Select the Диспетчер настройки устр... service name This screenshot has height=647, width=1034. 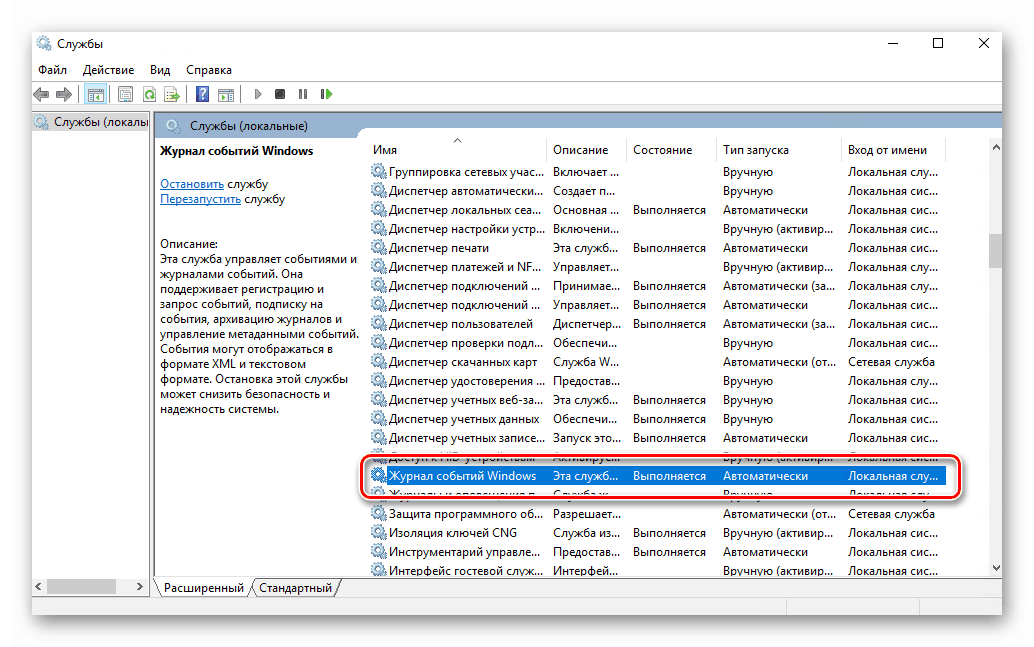(x=466, y=229)
